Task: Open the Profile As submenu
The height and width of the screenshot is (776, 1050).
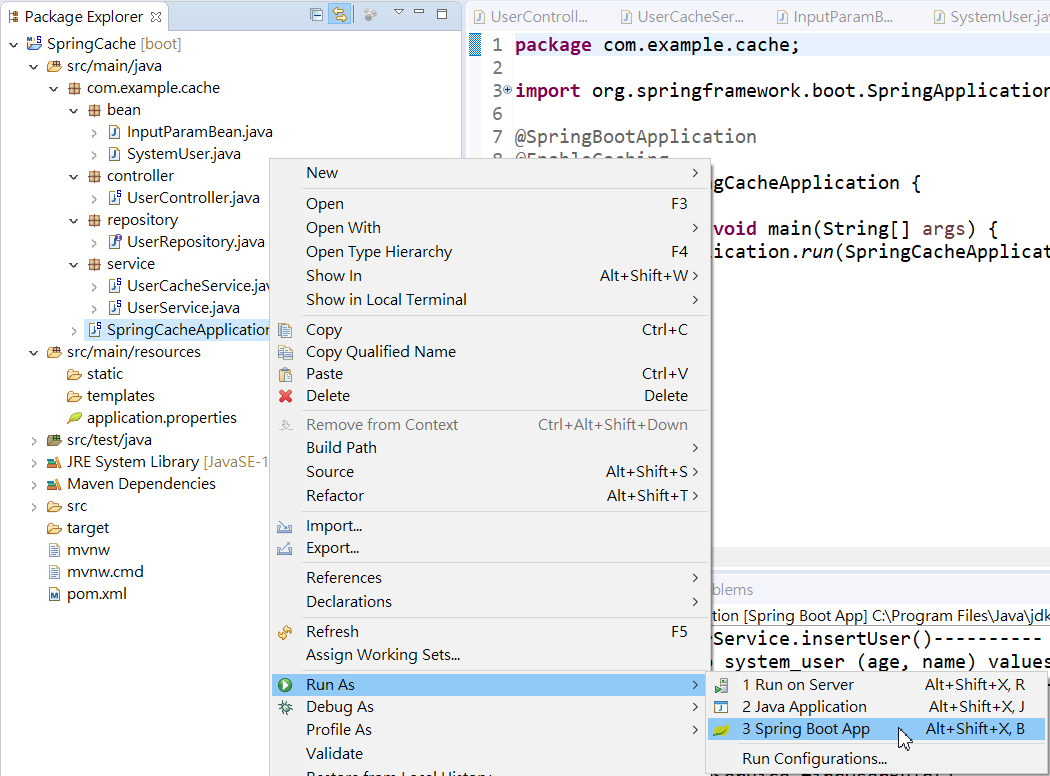Action: click(490, 730)
